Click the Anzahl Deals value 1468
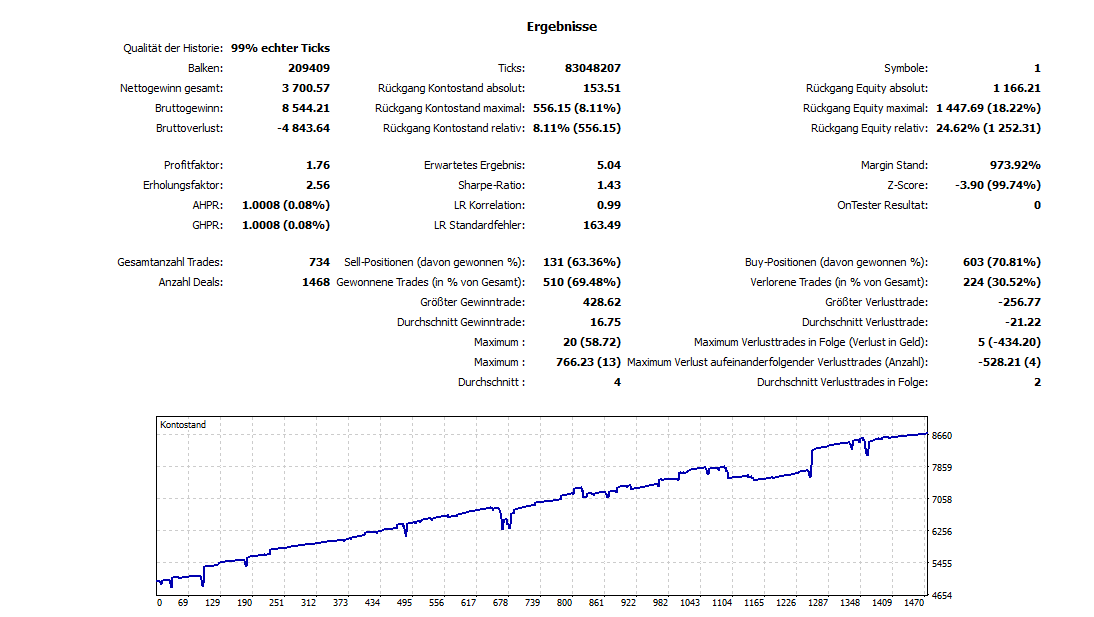The width and height of the screenshot is (1094, 617). 316,282
